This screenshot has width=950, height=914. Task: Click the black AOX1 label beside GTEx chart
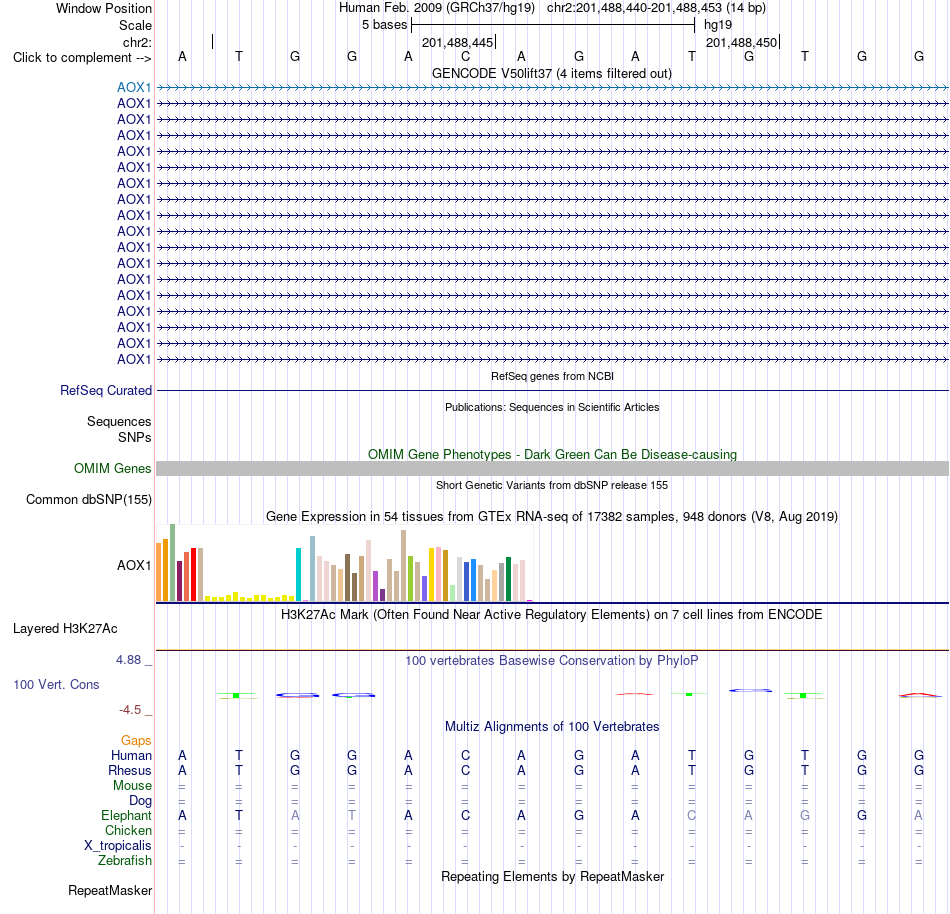(134, 565)
